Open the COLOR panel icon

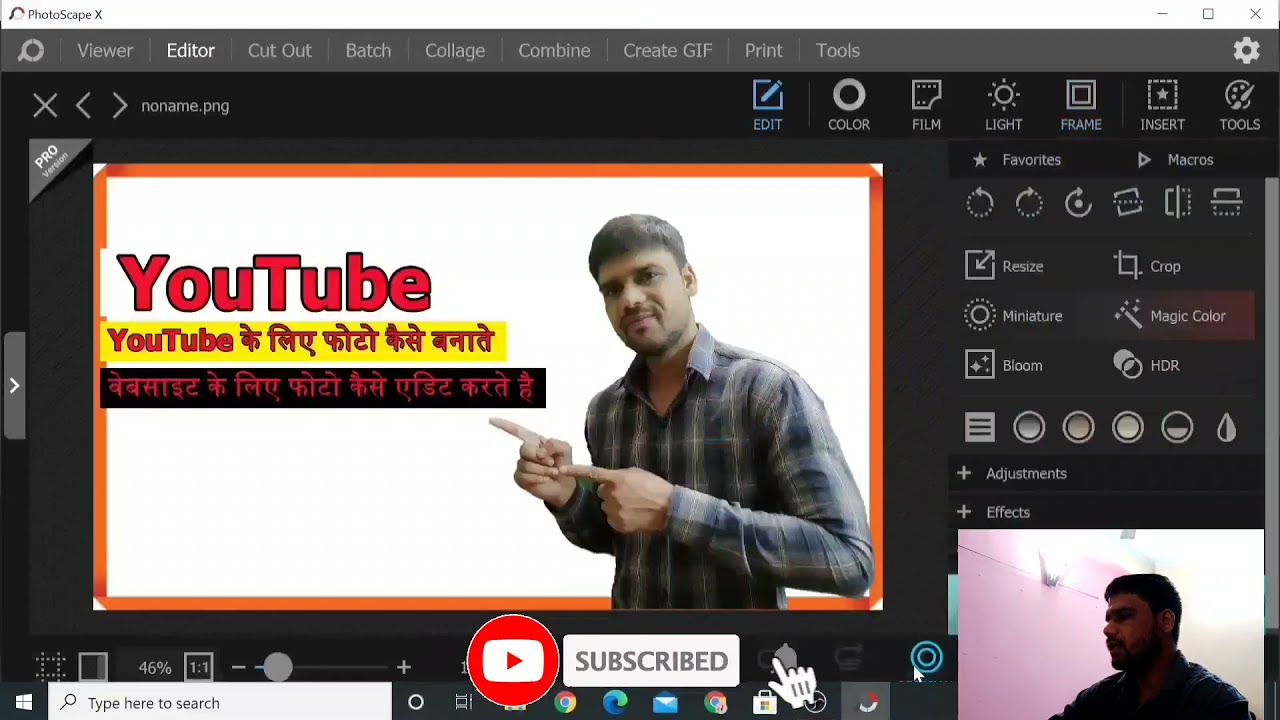[x=848, y=106]
